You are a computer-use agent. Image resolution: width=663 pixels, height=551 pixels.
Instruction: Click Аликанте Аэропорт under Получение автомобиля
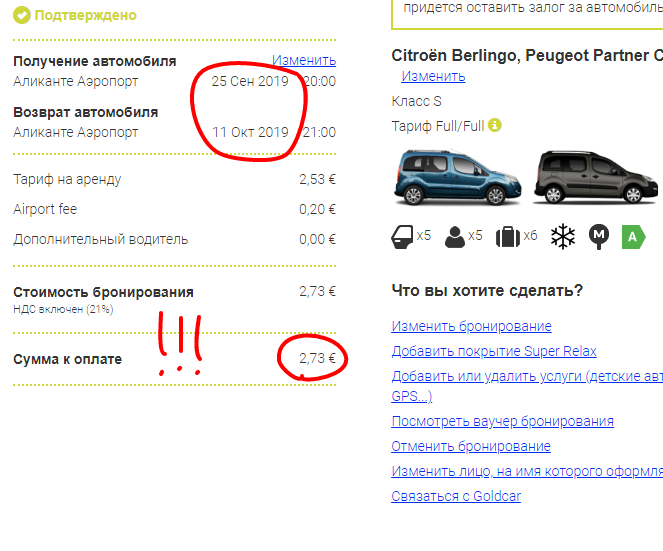click(76, 81)
